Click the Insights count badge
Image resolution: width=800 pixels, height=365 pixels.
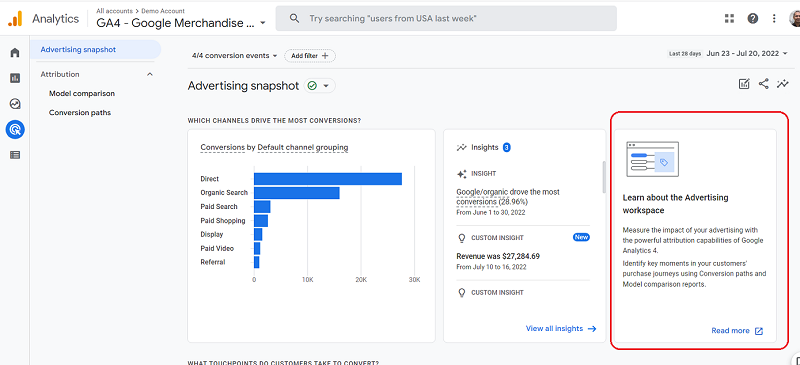[507, 148]
